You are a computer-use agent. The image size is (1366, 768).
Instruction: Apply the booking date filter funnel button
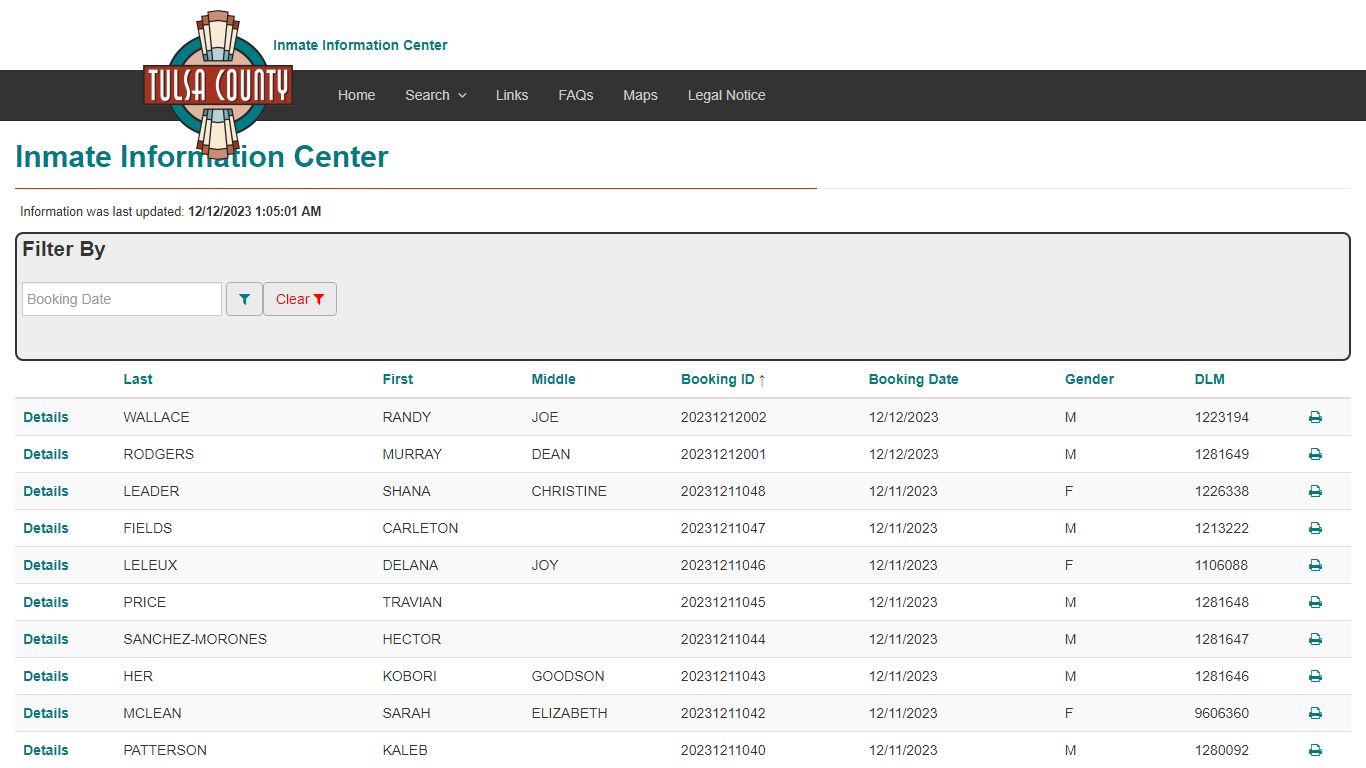(244, 299)
